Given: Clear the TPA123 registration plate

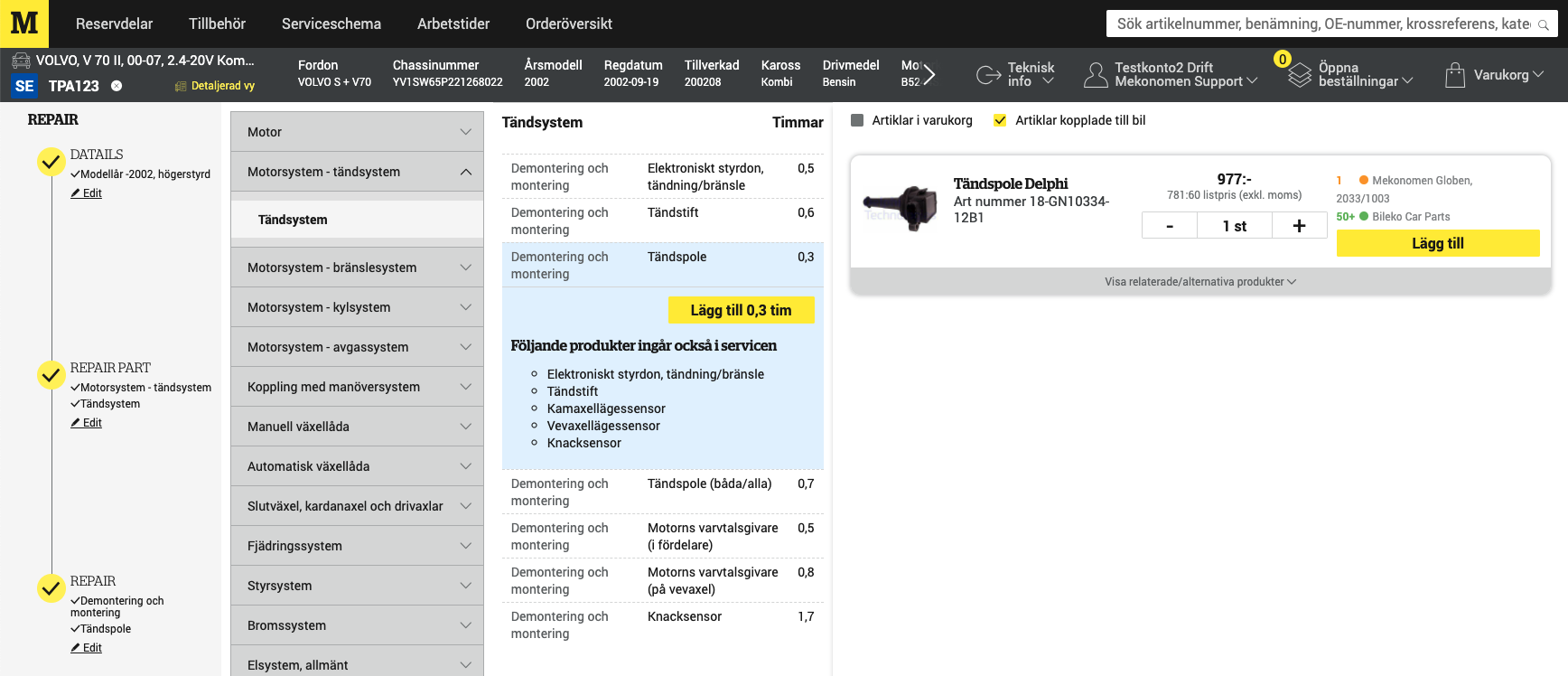Looking at the screenshot, I should tap(117, 86).
